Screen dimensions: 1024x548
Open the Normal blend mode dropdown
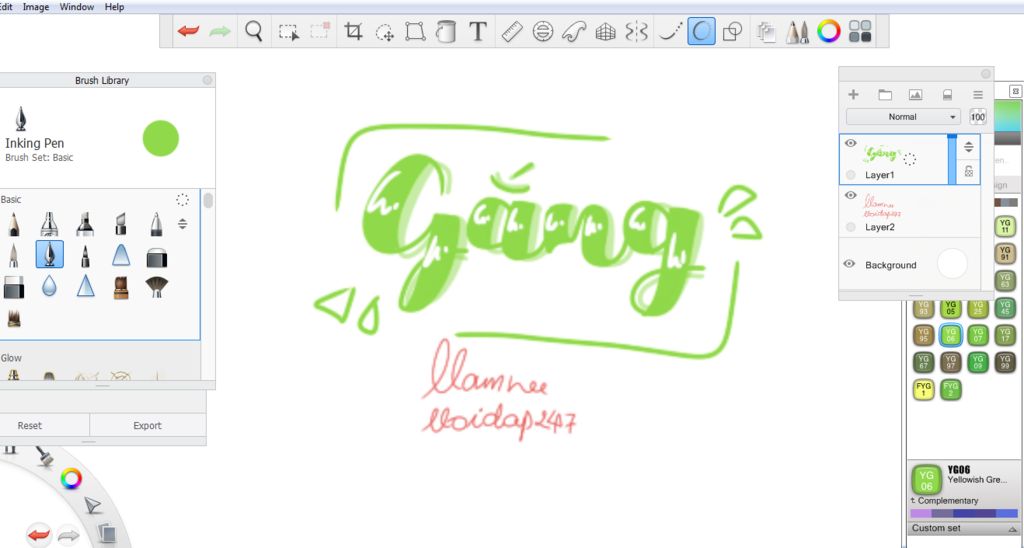[903, 117]
